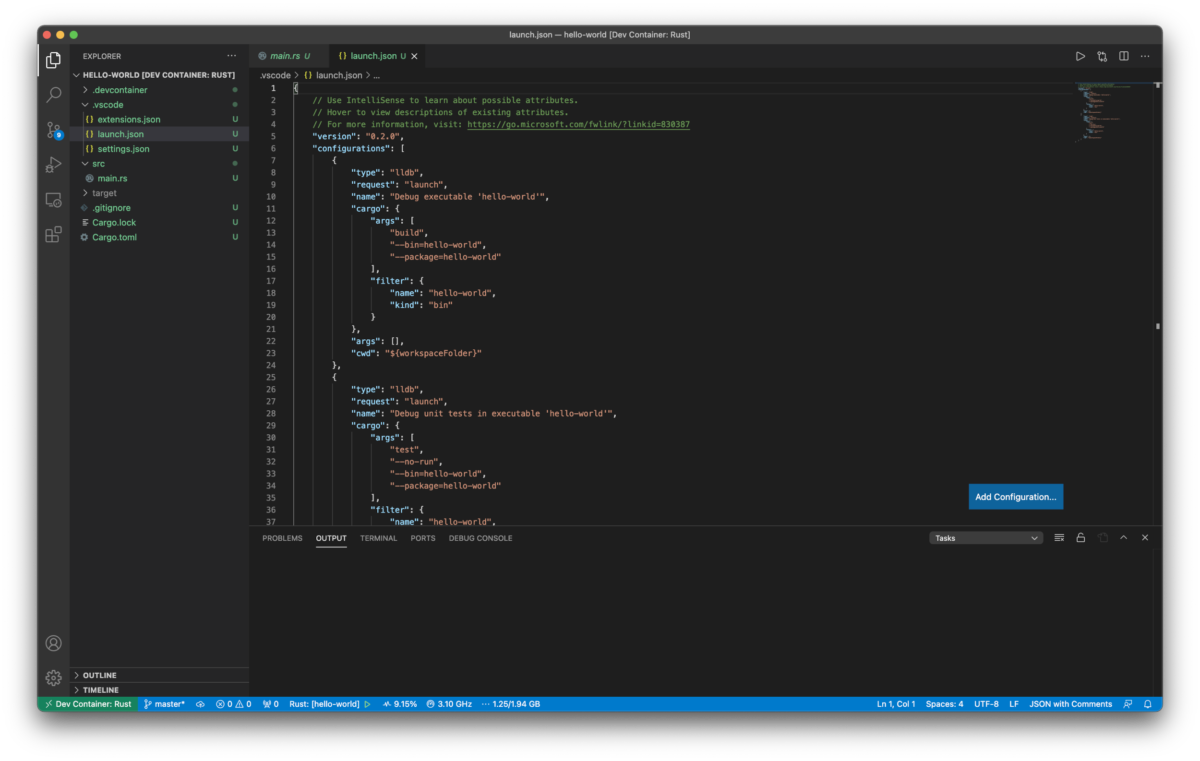Viewport: 1200px width, 761px height.
Task: Open the Search icon in the activity bar
Action: 53,94
